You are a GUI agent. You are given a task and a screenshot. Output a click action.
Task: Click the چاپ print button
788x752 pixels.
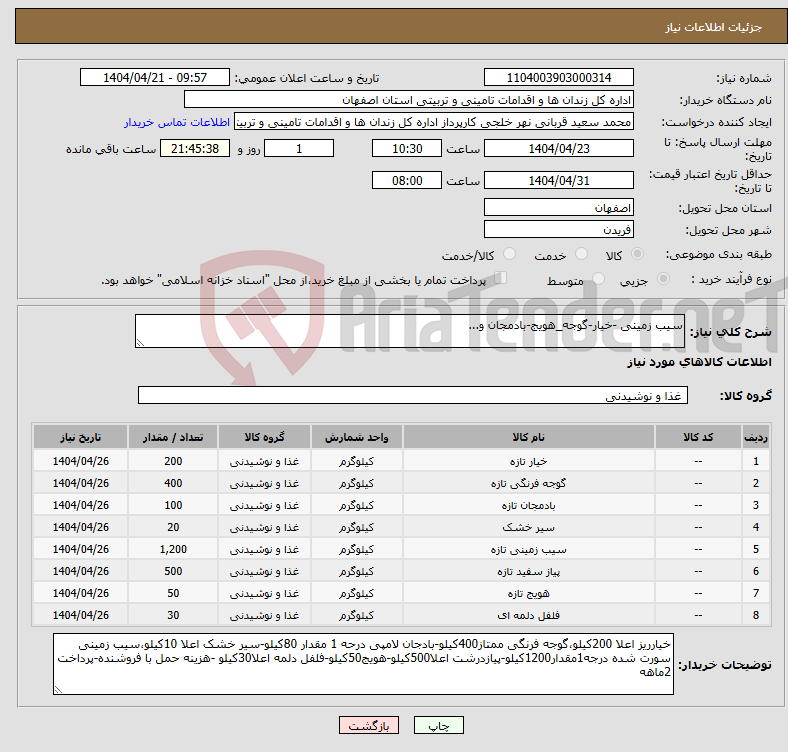click(x=439, y=725)
